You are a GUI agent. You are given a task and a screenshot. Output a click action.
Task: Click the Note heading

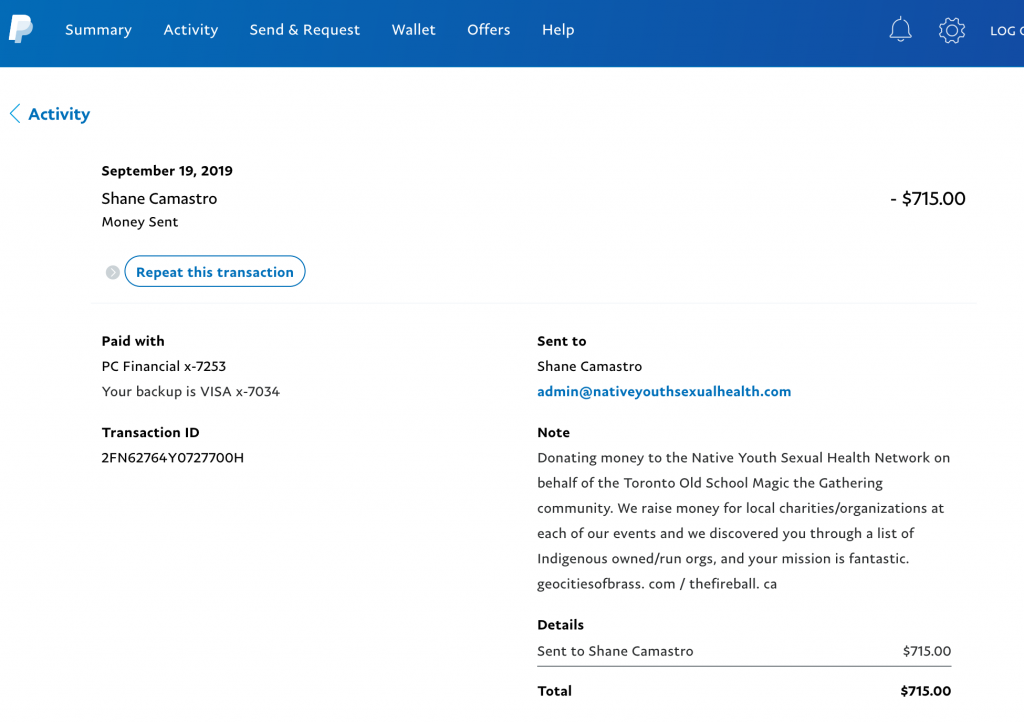[x=554, y=432]
